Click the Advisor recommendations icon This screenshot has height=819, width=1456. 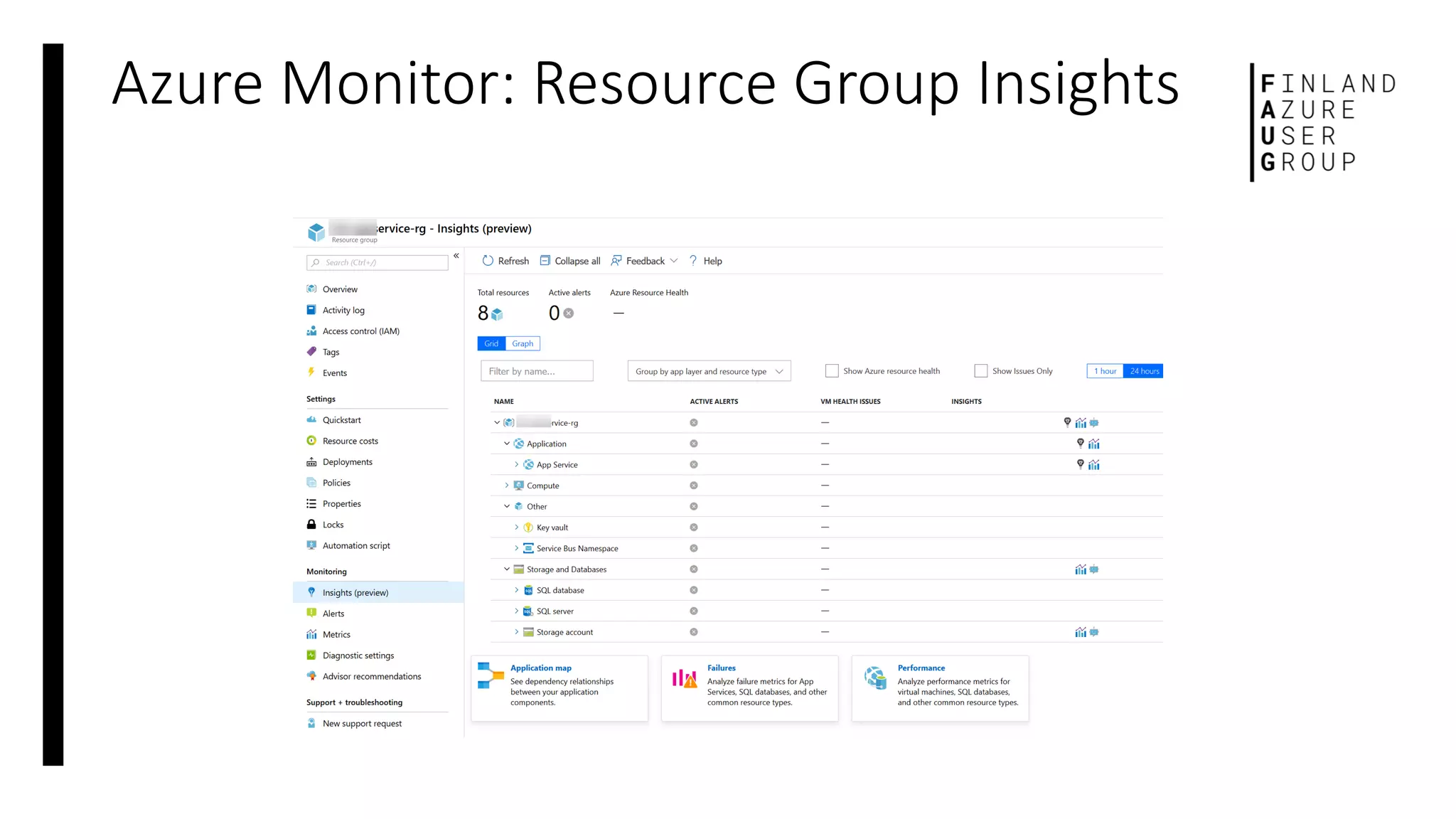click(311, 675)
